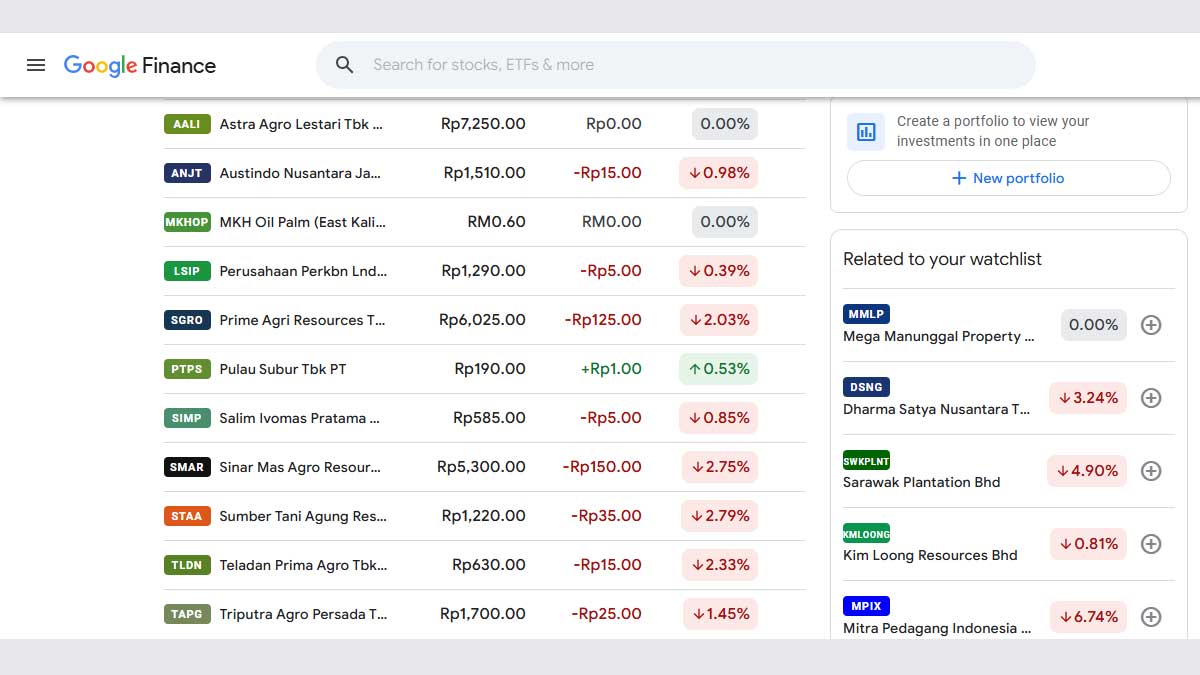This screenshot has width=1200, height=675.
Task: Click Pulau Subur 0.53% gain chip
Action: click(717, 369)
